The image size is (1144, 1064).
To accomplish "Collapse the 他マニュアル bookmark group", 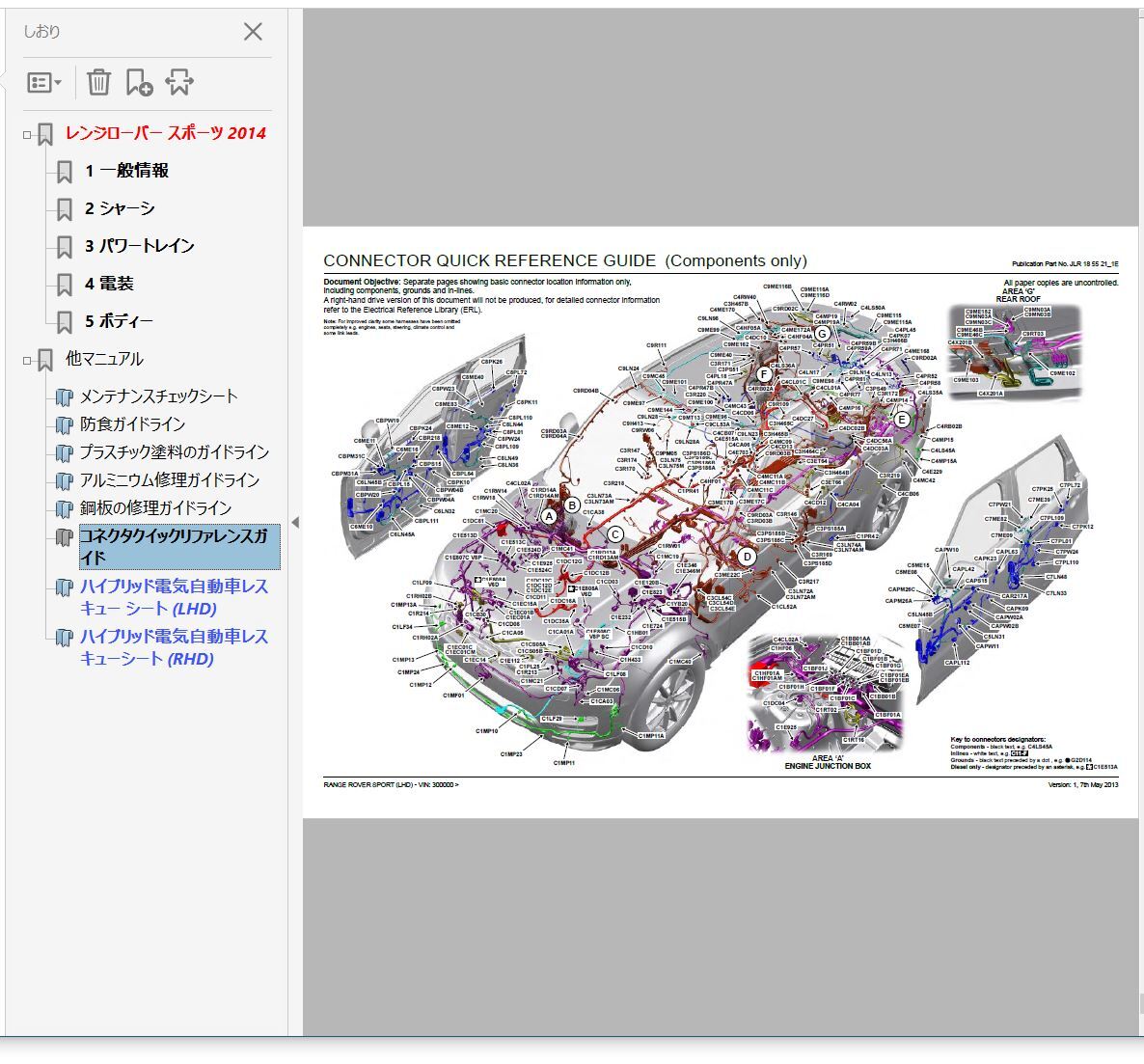I will [27, 361].
